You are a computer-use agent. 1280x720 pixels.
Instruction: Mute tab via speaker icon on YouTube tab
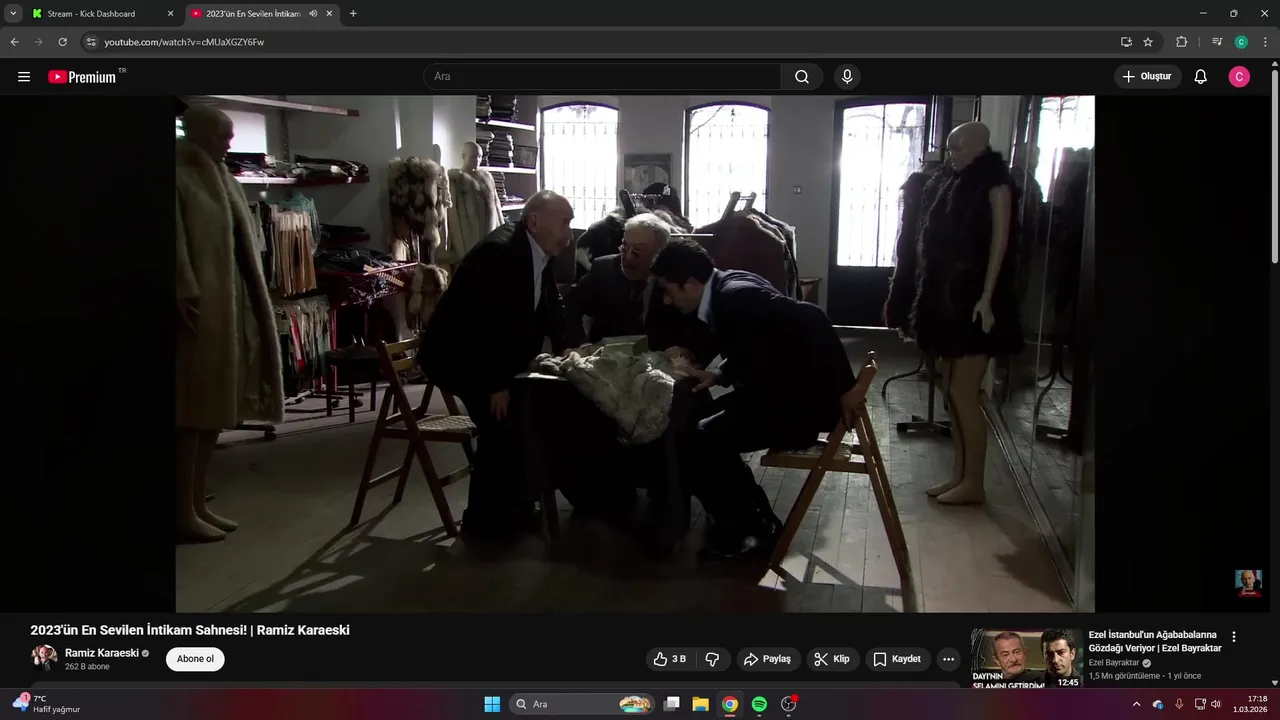313,14
